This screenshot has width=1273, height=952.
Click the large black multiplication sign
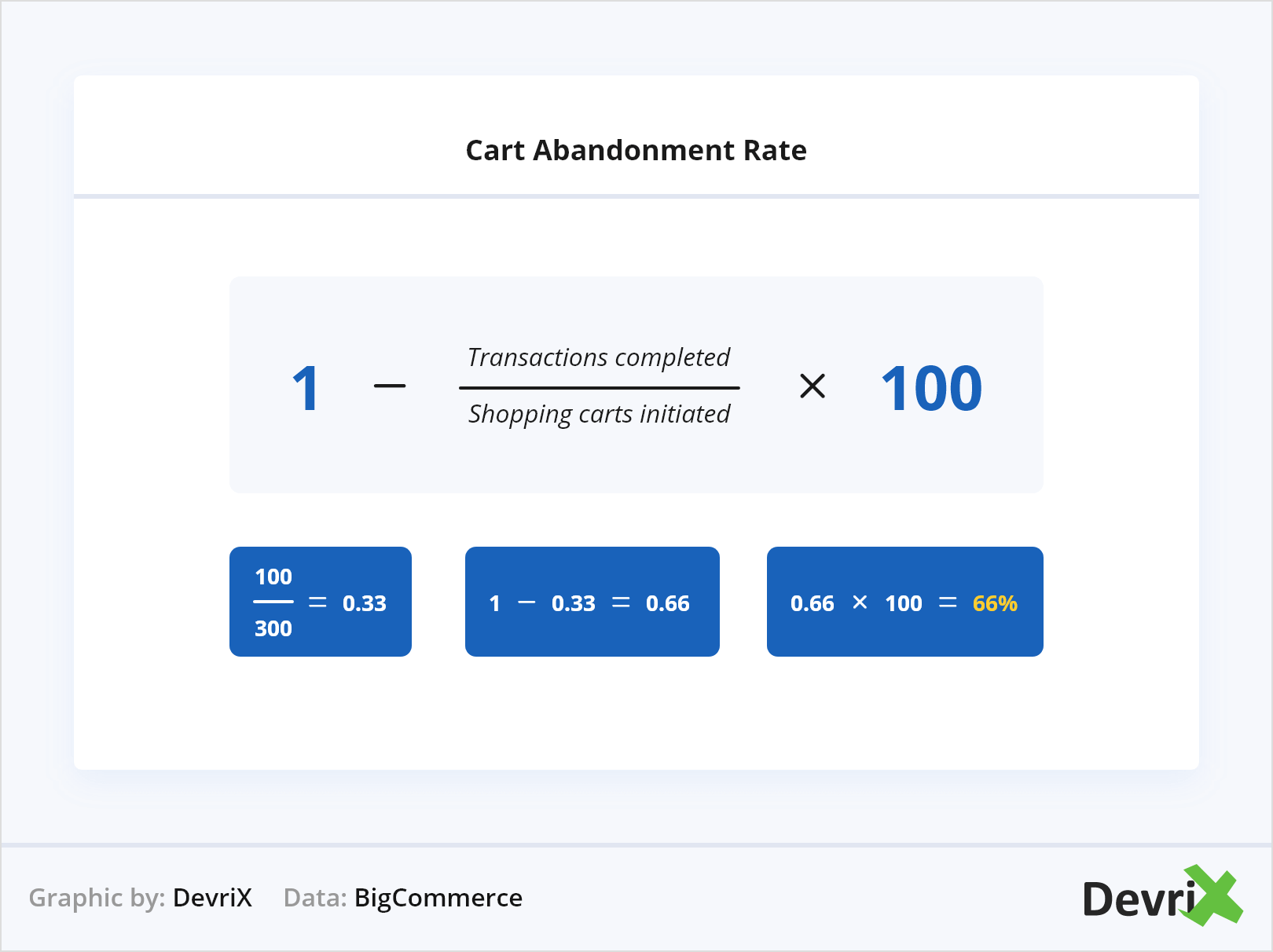pos(812,386)
